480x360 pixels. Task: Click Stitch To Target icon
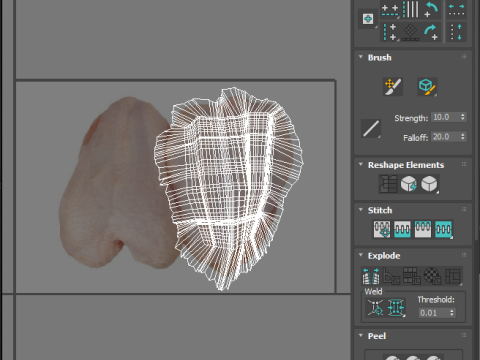click(x=382, y=229)
